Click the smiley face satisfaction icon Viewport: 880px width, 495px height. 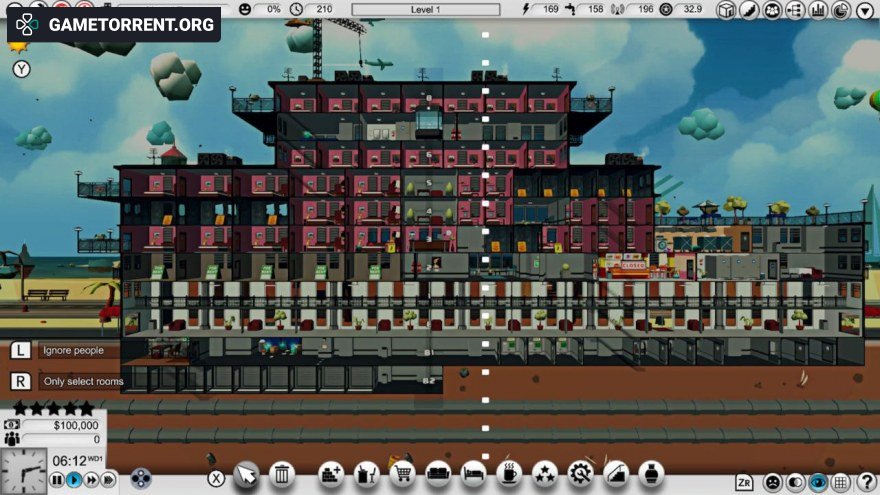tap(245, 9)
